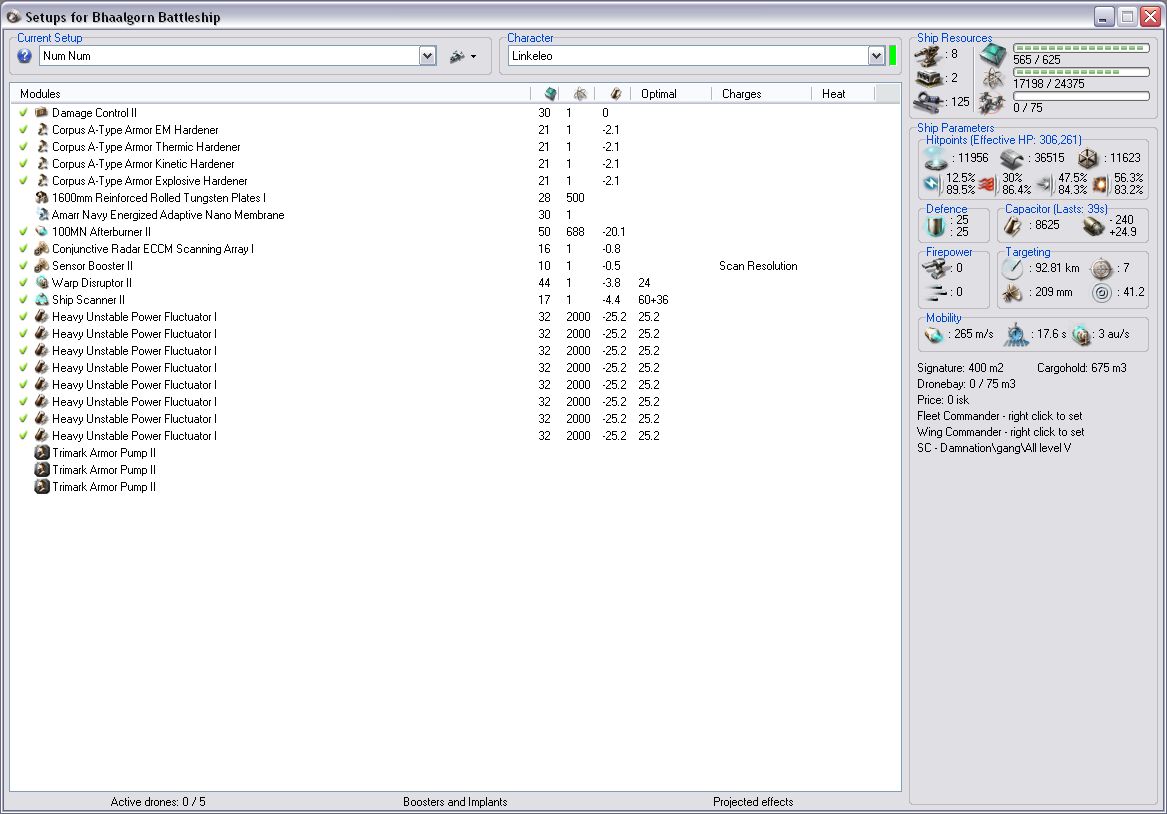
Task: Click the 1600mm Reinforced Rolled Tungsten Plates icon
Action: (42, 198)
